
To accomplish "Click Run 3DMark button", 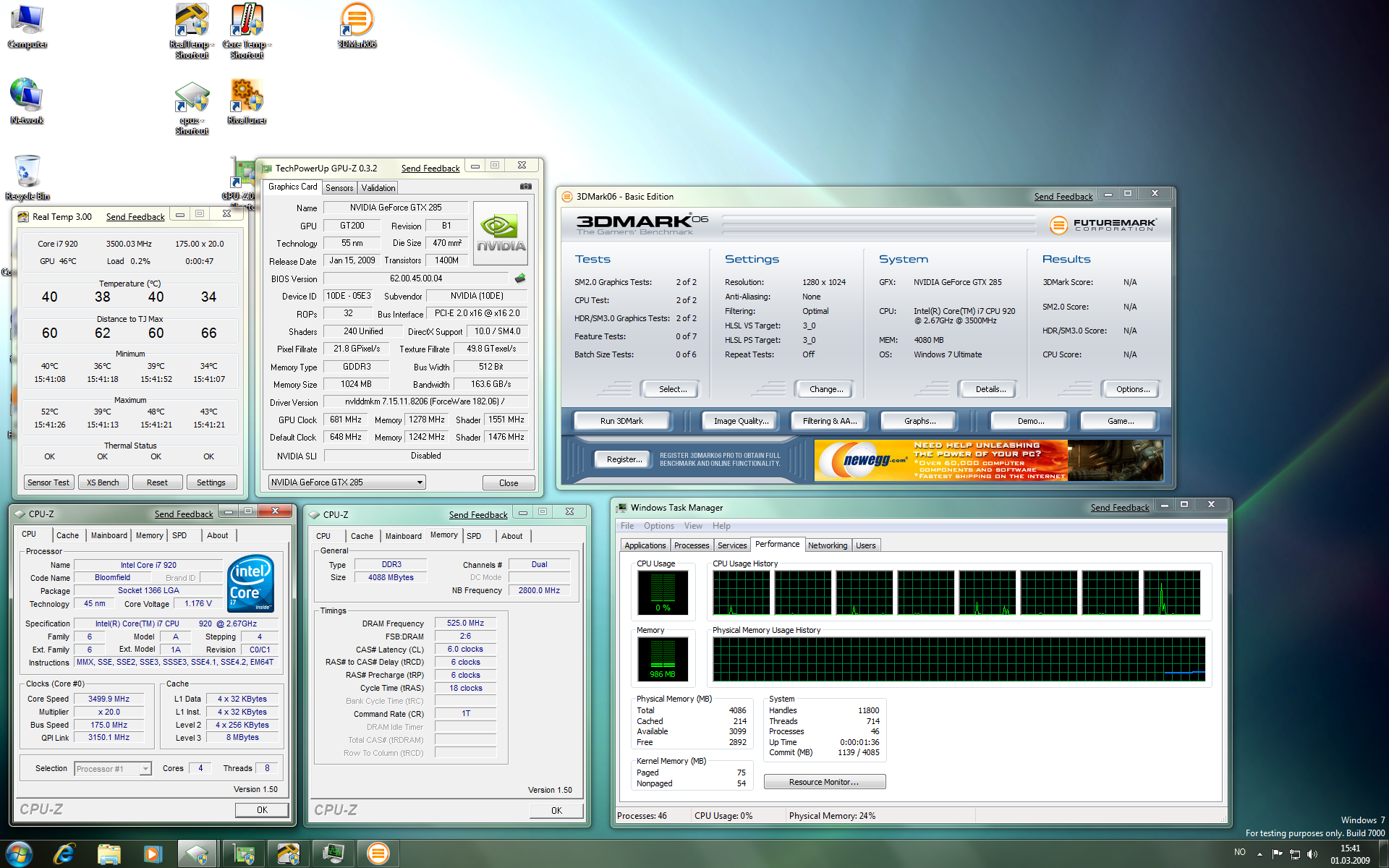I will (x=621, y=421).
